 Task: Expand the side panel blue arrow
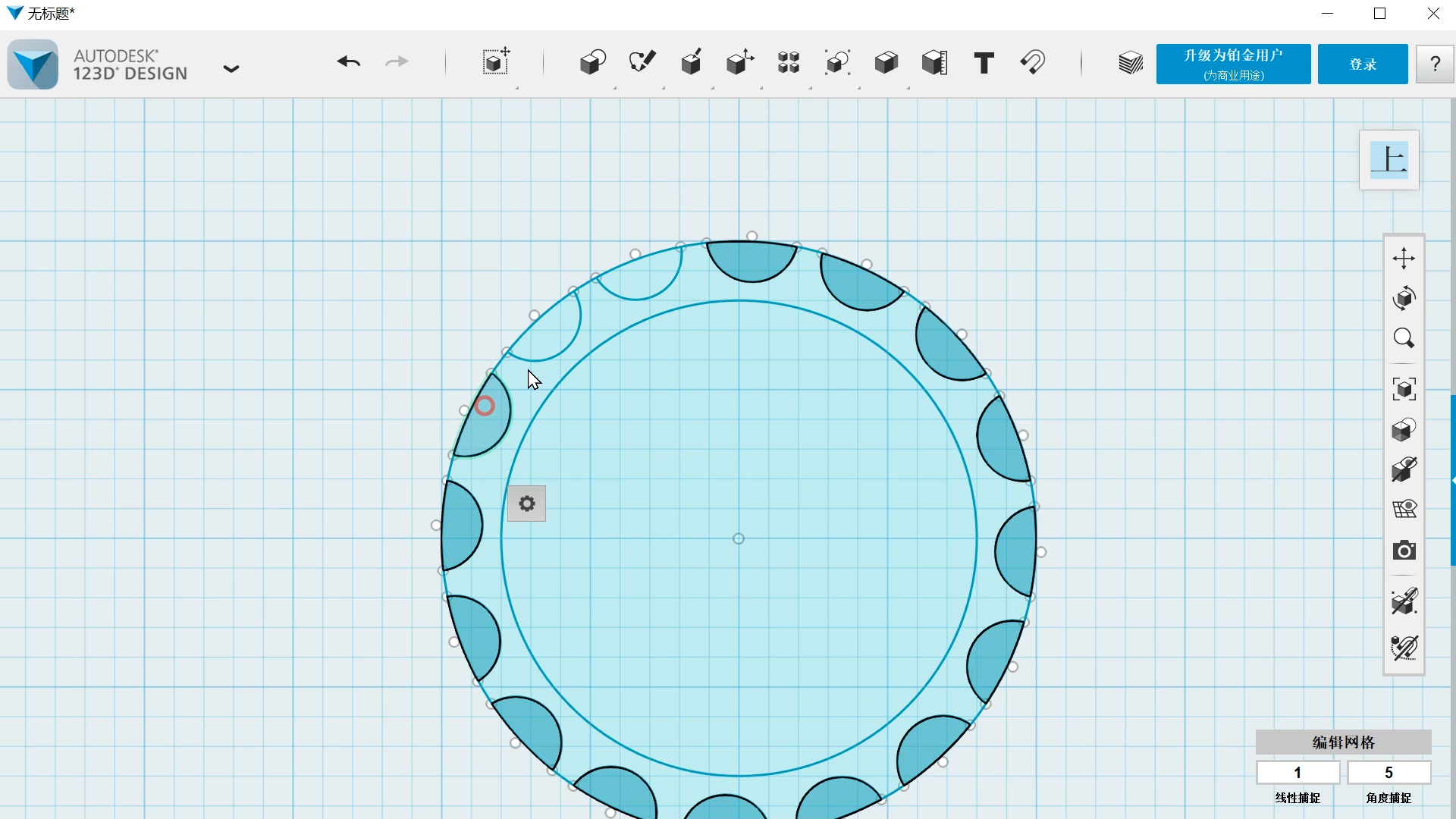[1453, 481]
